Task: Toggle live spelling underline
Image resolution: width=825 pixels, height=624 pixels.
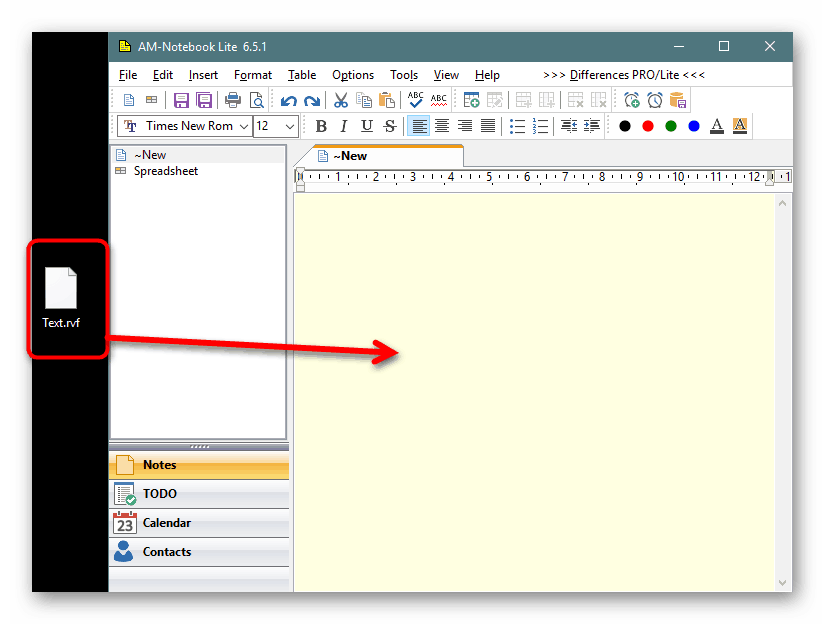Action: 439,100
